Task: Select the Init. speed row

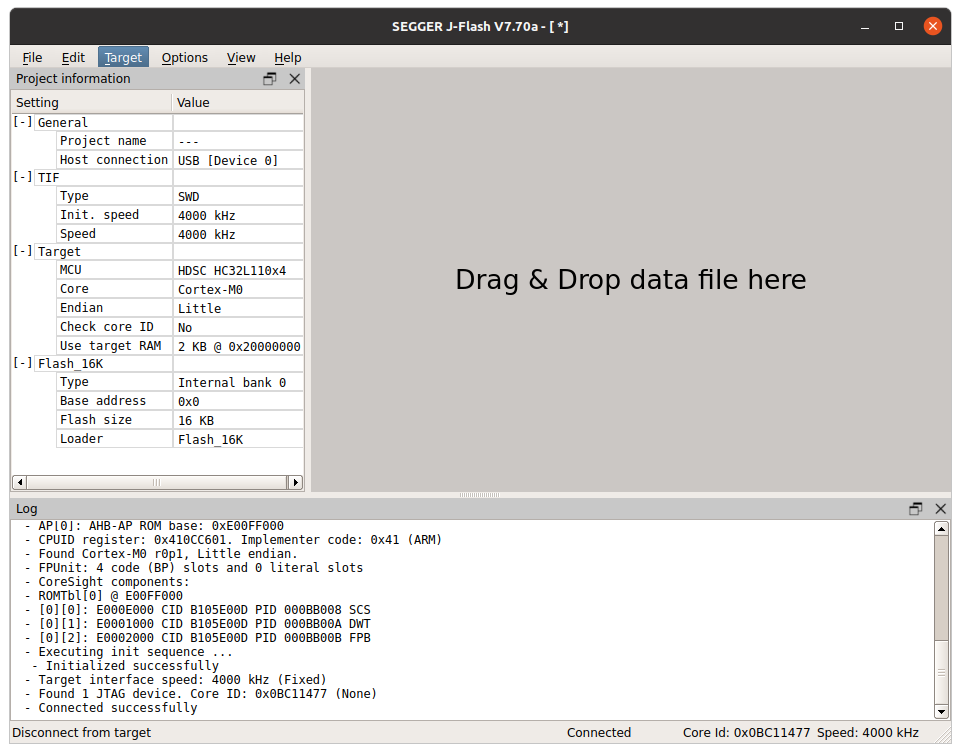Action: [180, 215]
